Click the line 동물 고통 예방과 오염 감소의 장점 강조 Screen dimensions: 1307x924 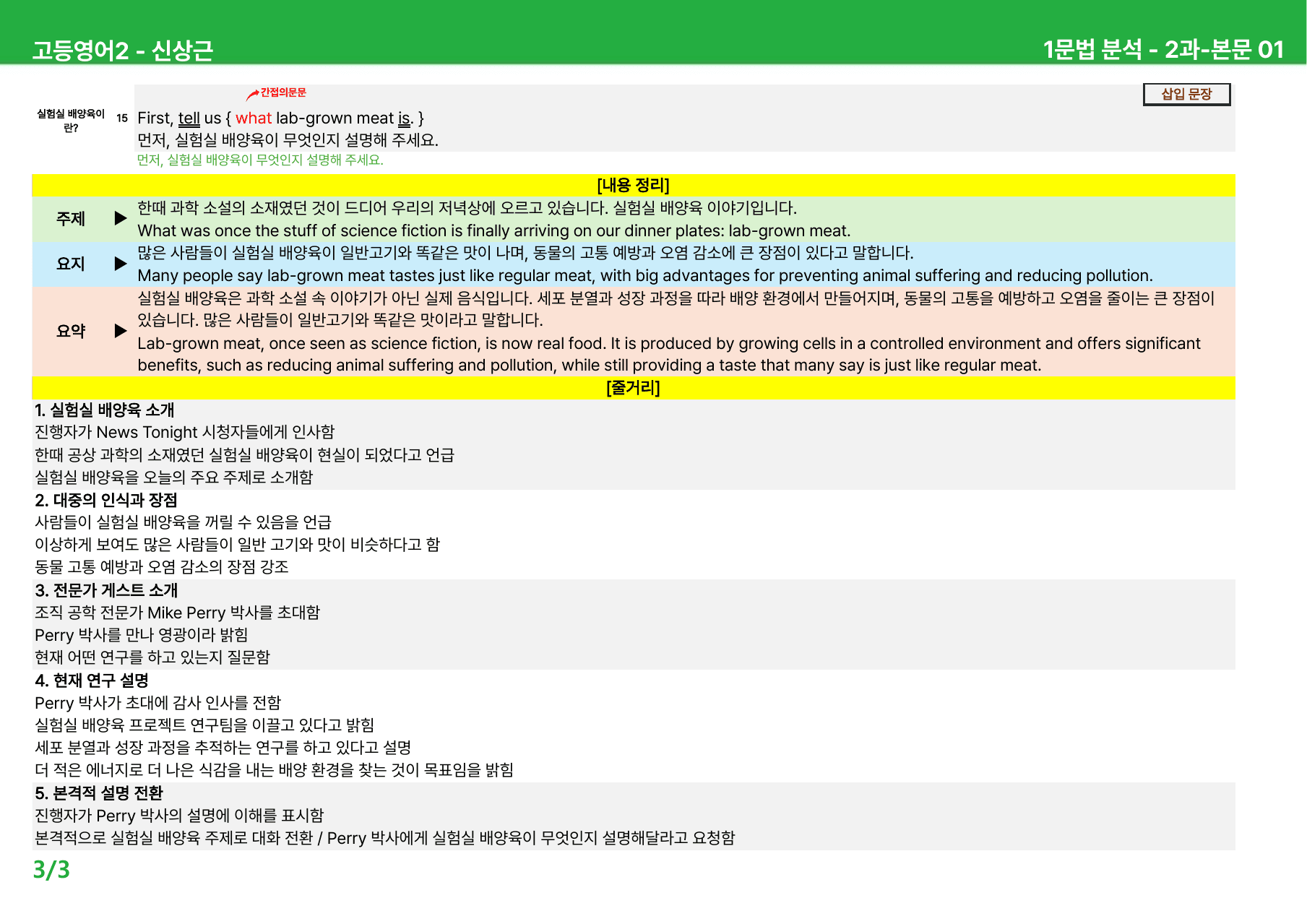coord(162,566)
